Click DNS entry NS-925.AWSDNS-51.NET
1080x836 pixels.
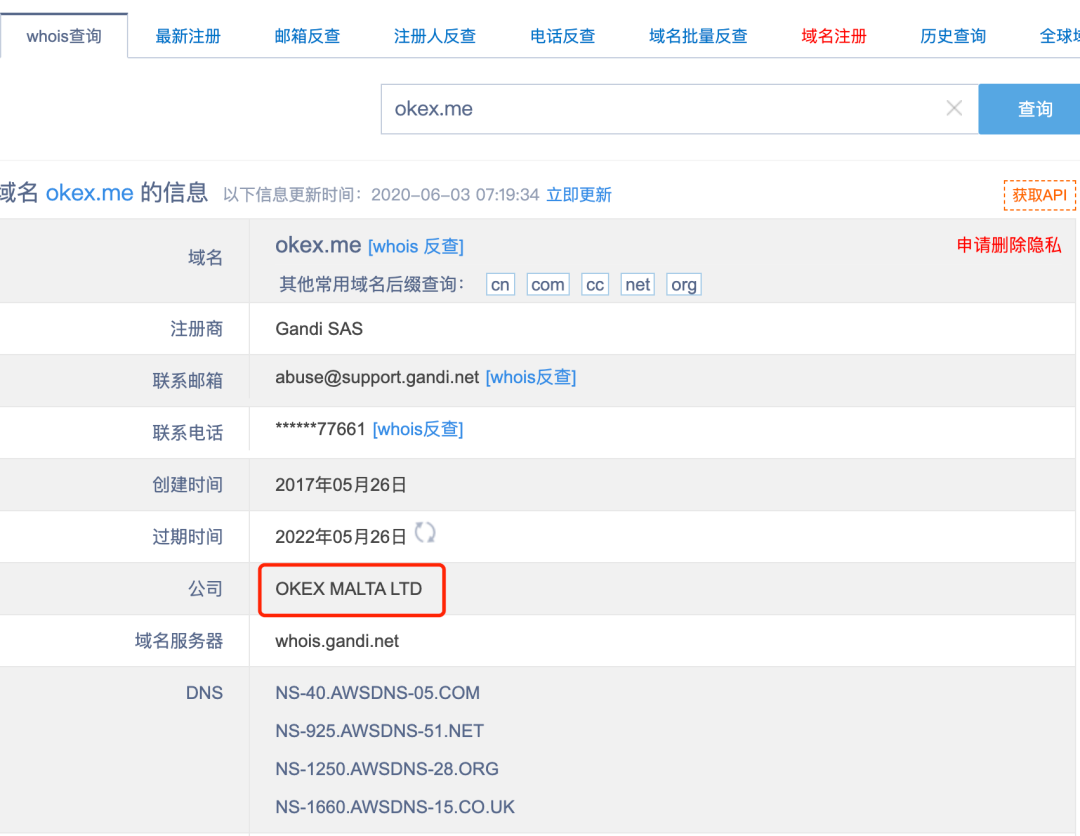[x=380, y=731]
